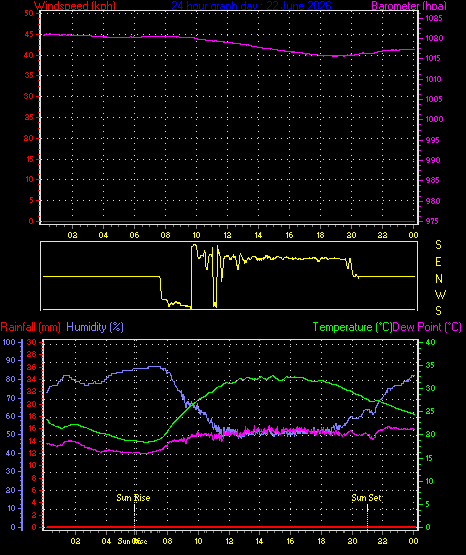Image resolution: width=466 pixels, height=555 pixels.
Task: Select the green 25 temperature scale label
Action: click(430, 412)
